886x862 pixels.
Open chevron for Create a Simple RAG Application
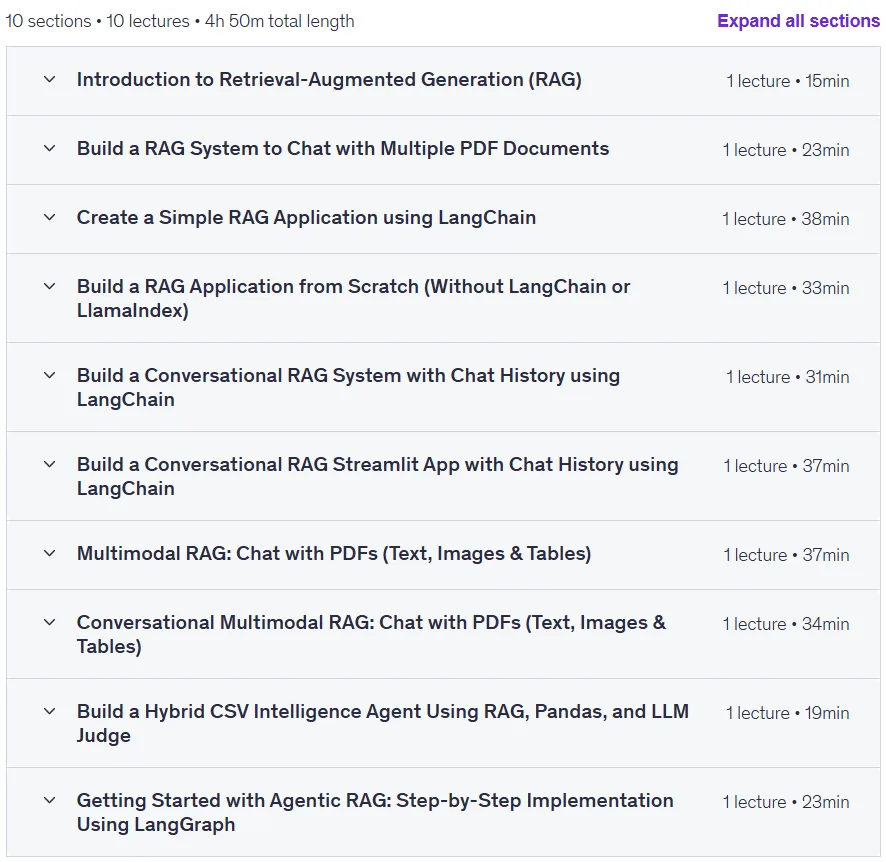pyautogui.click(x=50, y=217)
